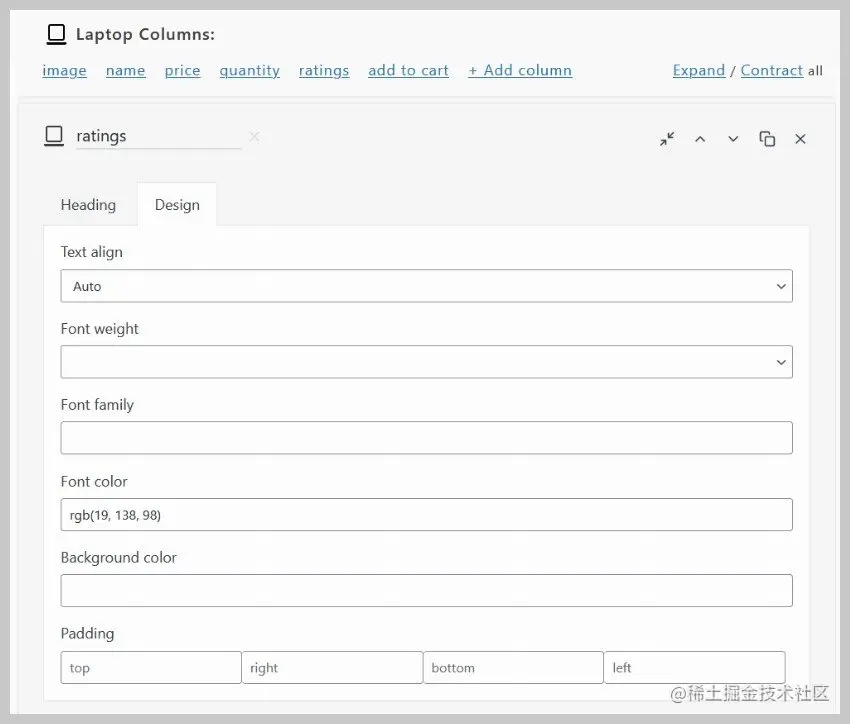Collapse the ratings column panel

pyautogui.click(x=666, y=140)
